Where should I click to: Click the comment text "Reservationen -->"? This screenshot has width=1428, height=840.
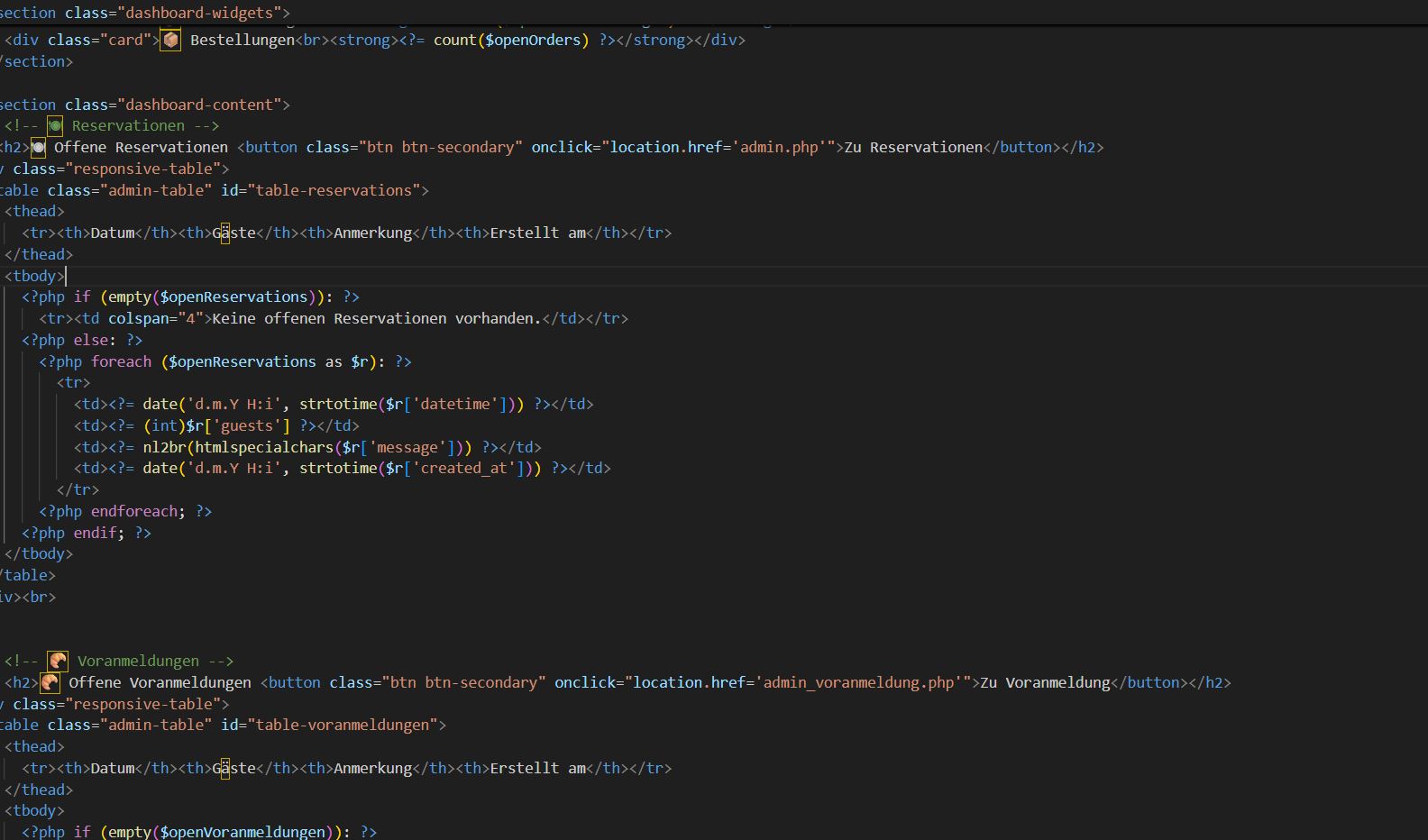(x=145, y=126)
